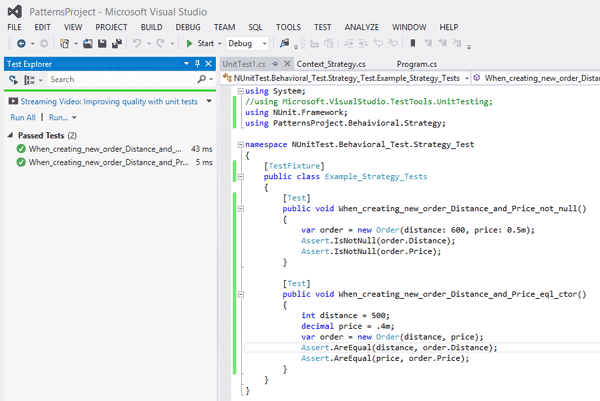
Task: Click the Find in Files toolbar icon
Action: tap(284, 43)
